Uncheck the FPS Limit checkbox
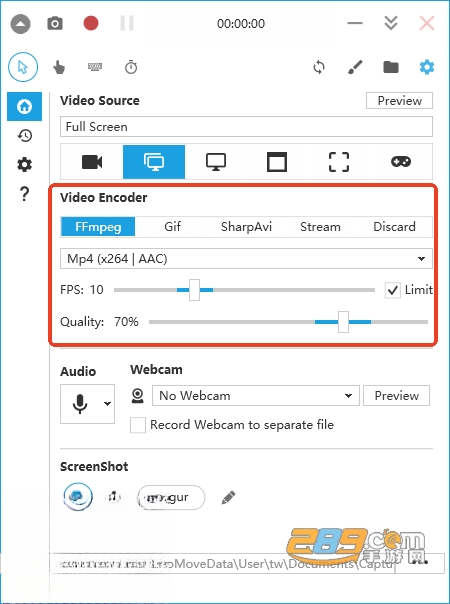Screen dimensions: 450x604 [x=392, y=290]
